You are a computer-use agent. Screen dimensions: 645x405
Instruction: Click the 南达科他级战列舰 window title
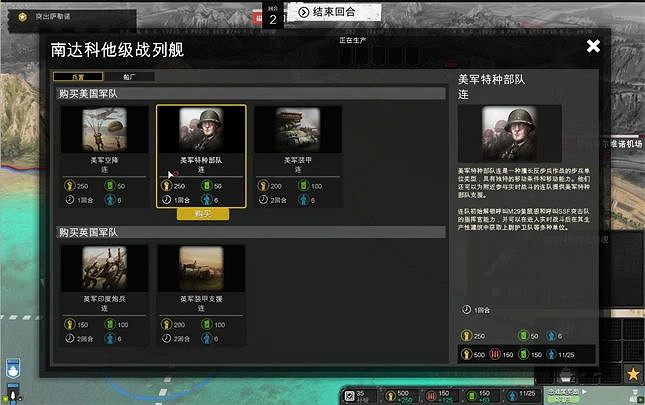pyautogui.click(x=117, y=50)
